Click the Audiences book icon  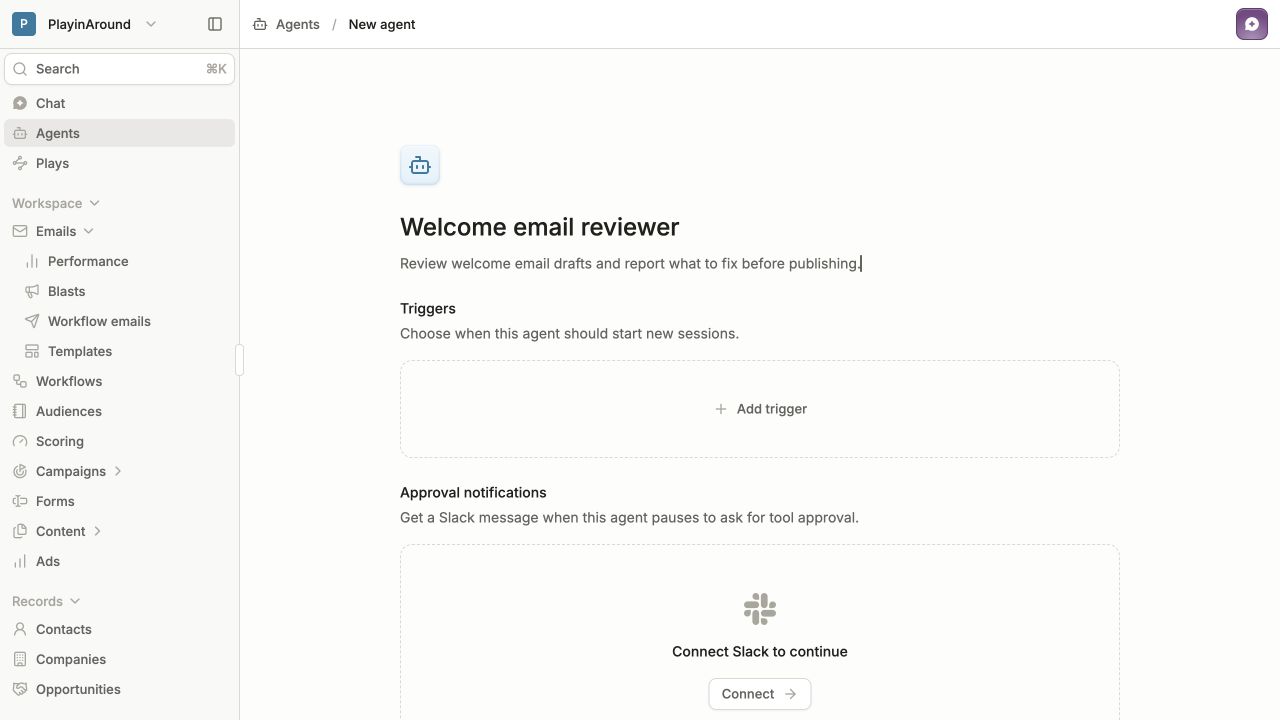[x=20, y=411]
